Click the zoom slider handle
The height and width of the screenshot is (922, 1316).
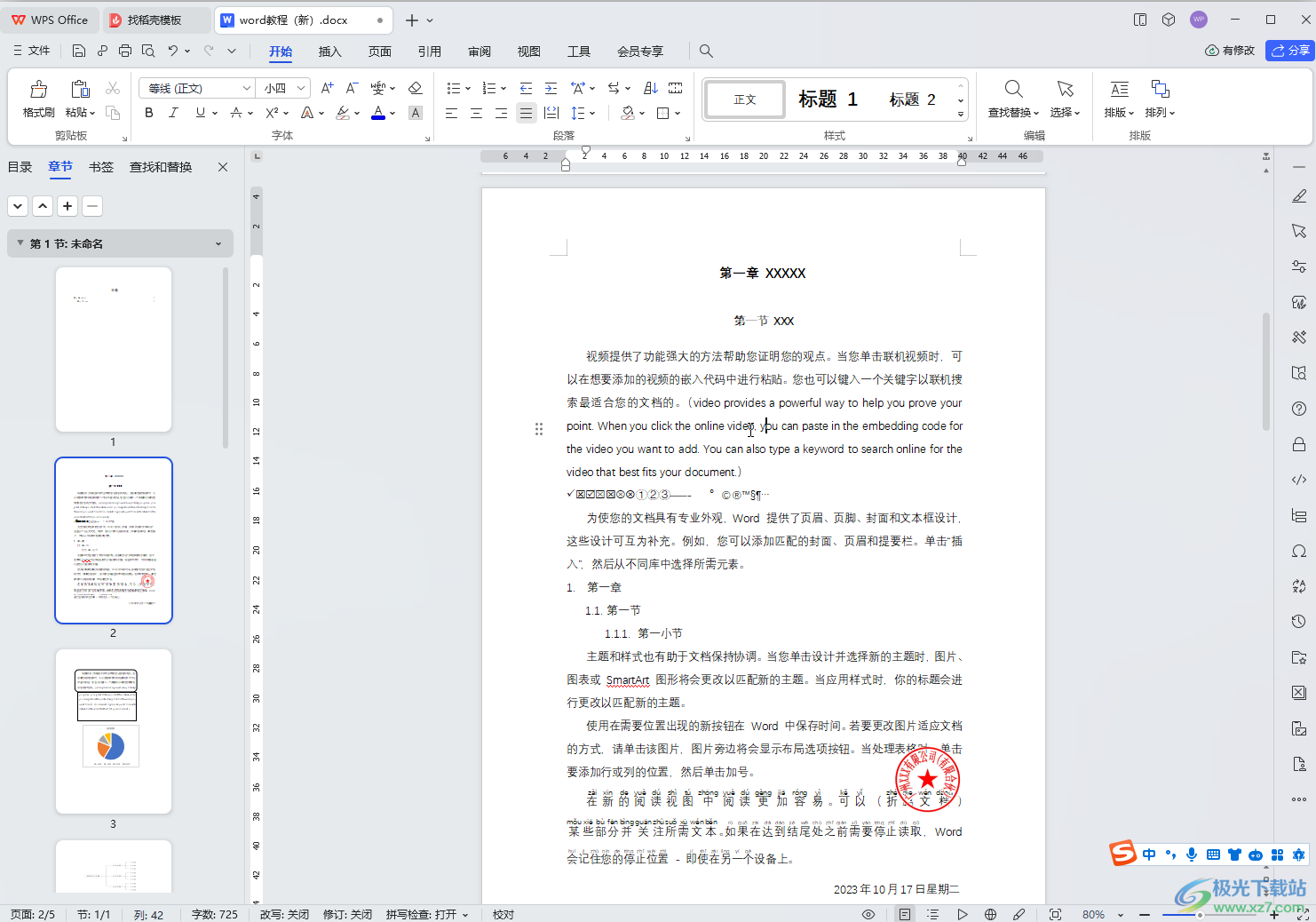(1200, 914)
